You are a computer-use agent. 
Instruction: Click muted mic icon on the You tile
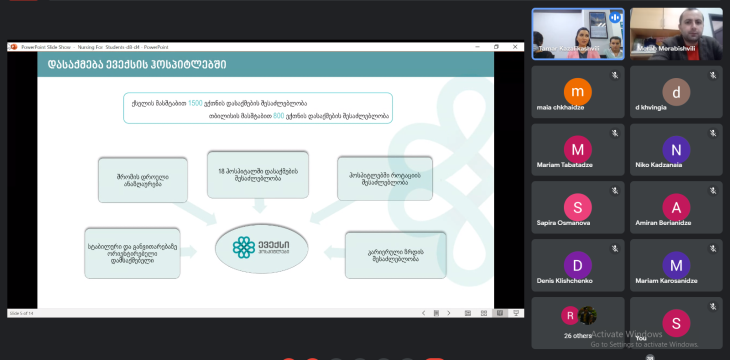713,306
